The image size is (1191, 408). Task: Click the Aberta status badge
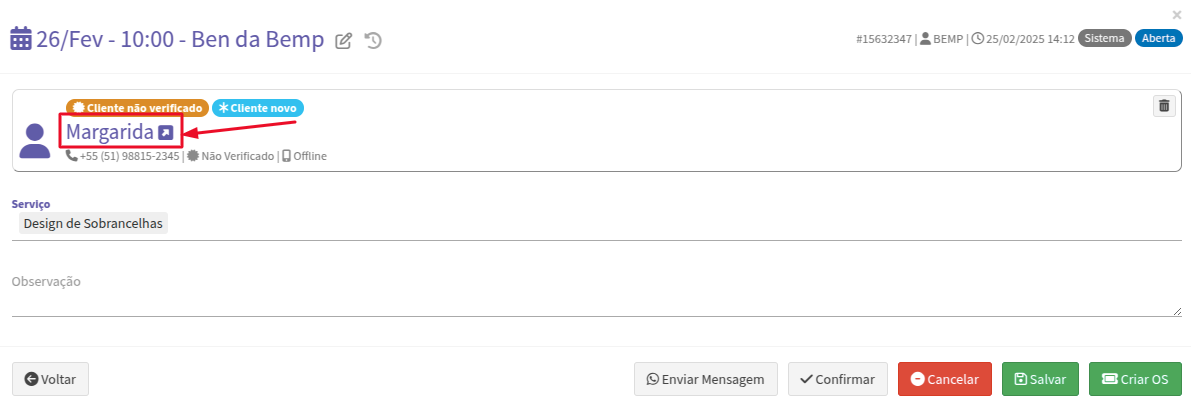tap(1158, 39)
